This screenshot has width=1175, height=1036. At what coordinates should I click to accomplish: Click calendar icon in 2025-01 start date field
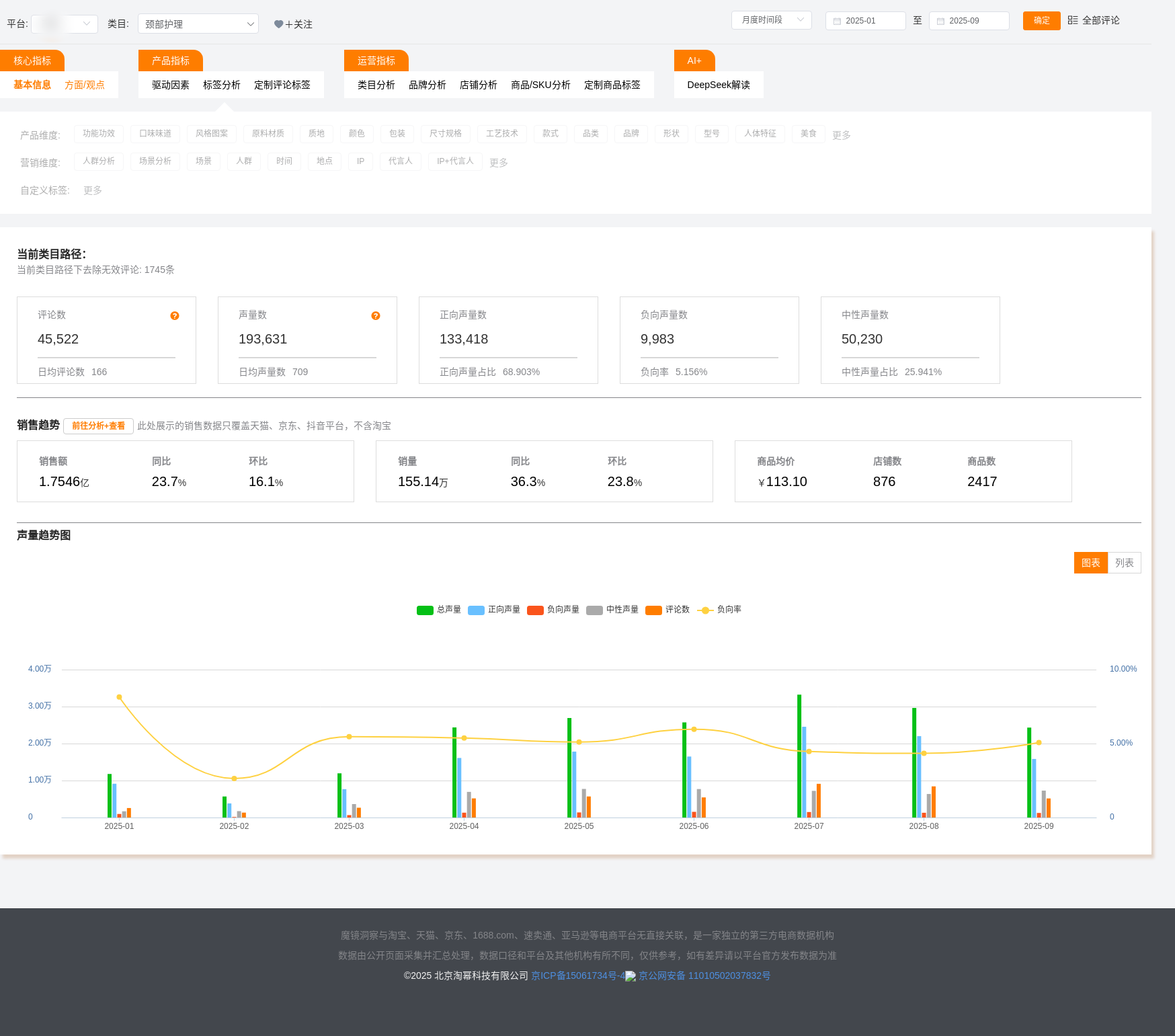coord(837,21)
